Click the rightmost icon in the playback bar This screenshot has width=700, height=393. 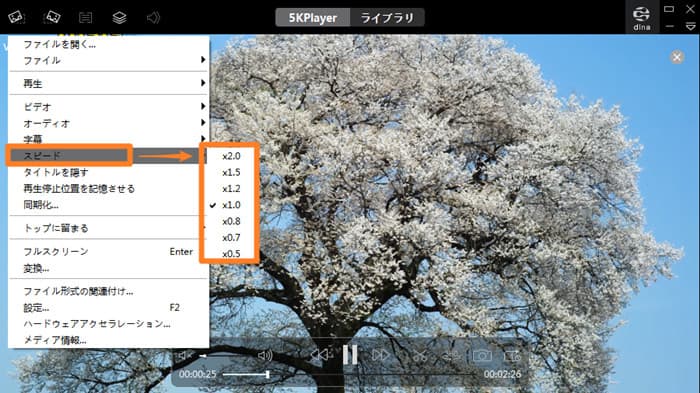point(512,356)
